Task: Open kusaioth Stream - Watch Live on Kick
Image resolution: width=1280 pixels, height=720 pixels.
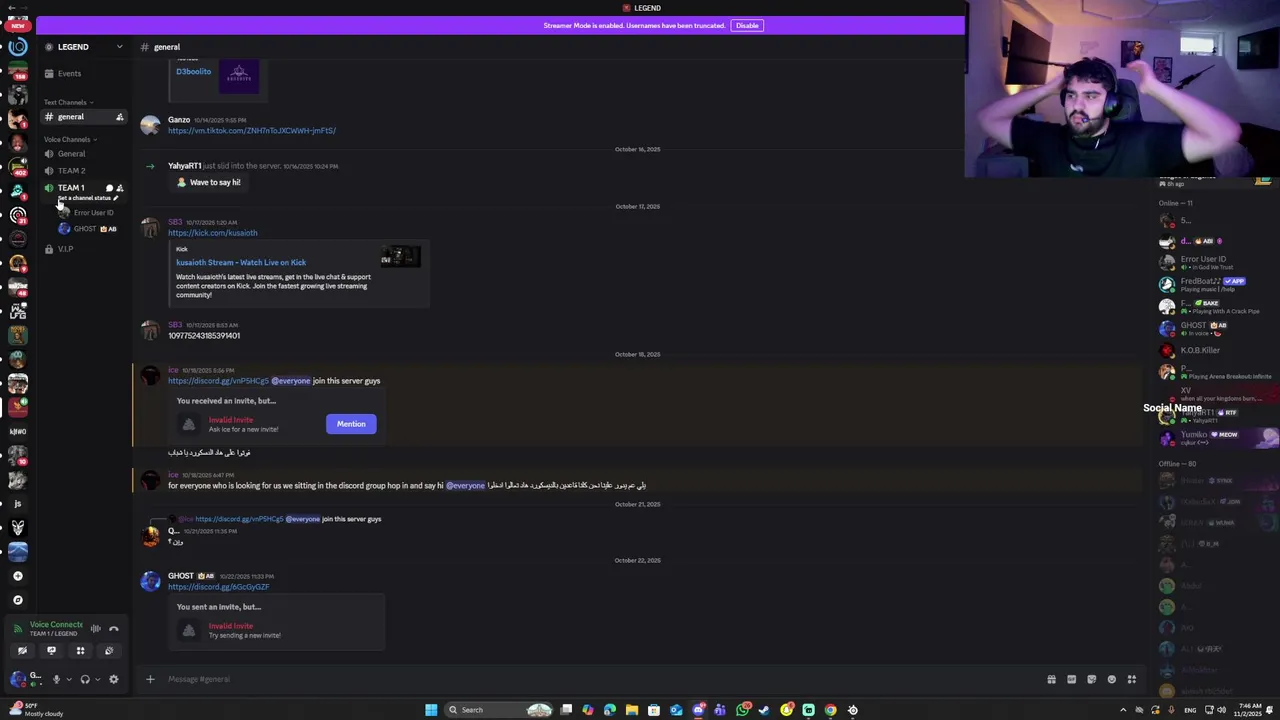Action: tap(241, 262)
